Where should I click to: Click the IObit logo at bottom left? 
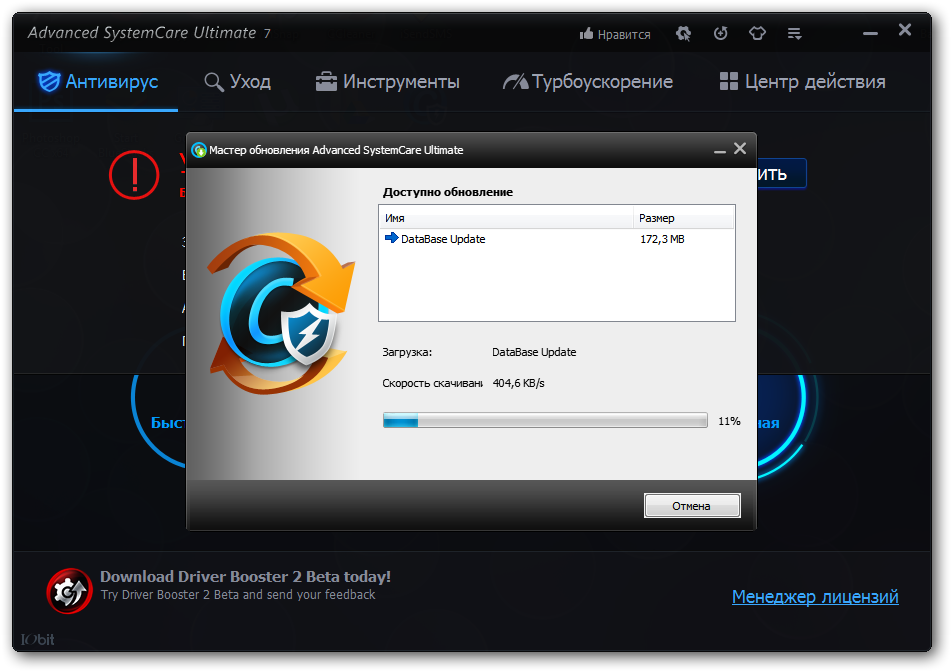click(38, 639)
